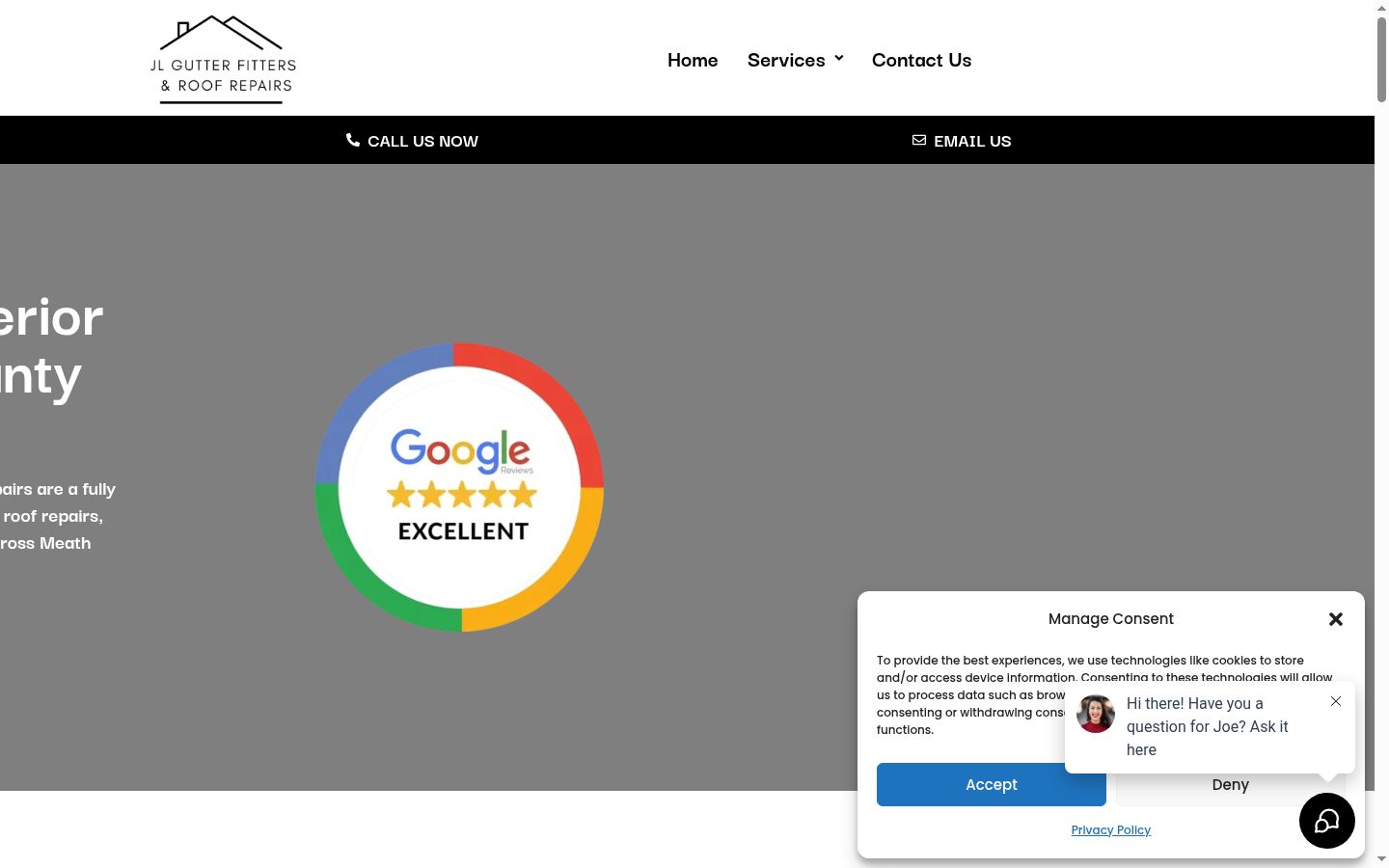
Task: Open the Google Reviews Excellent badge
Action: click(x=460, y=487)
